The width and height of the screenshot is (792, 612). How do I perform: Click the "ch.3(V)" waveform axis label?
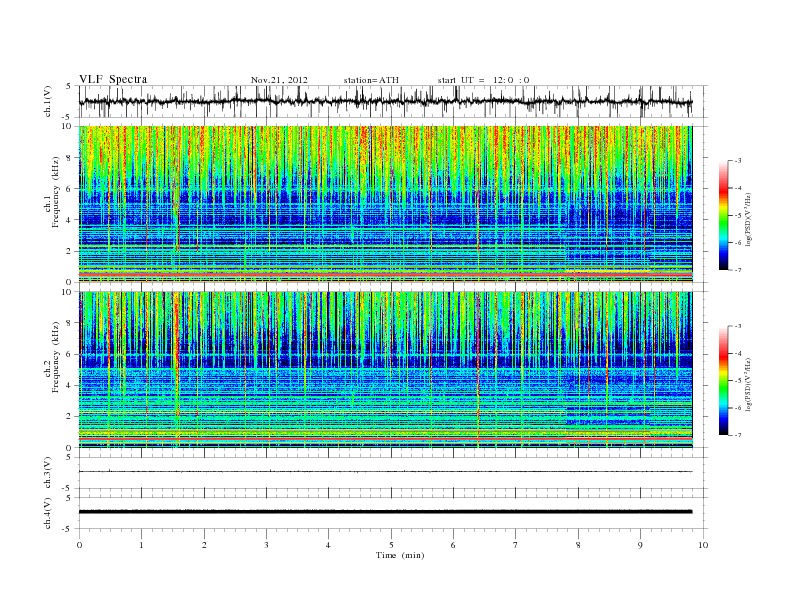(x=48, y=473)
